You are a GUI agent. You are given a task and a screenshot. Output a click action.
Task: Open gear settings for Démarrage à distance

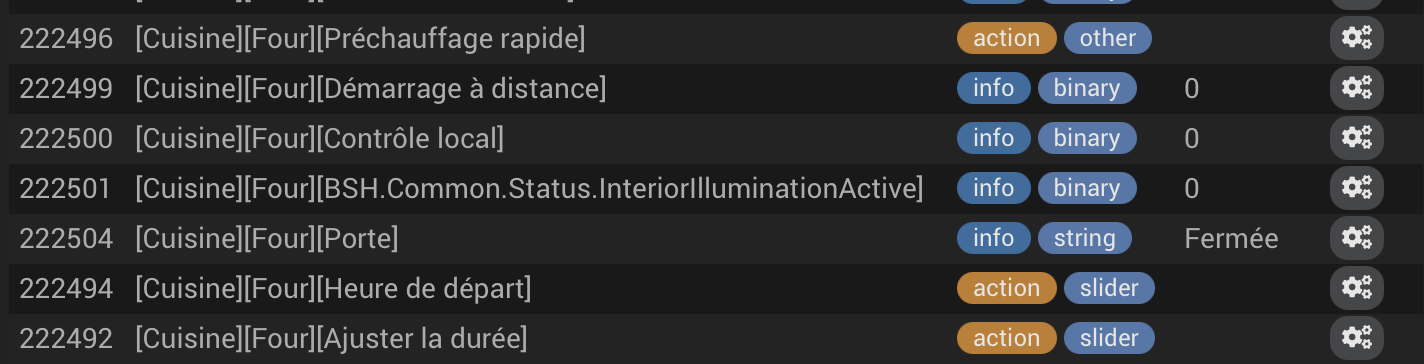click(x=1356, y=89)
